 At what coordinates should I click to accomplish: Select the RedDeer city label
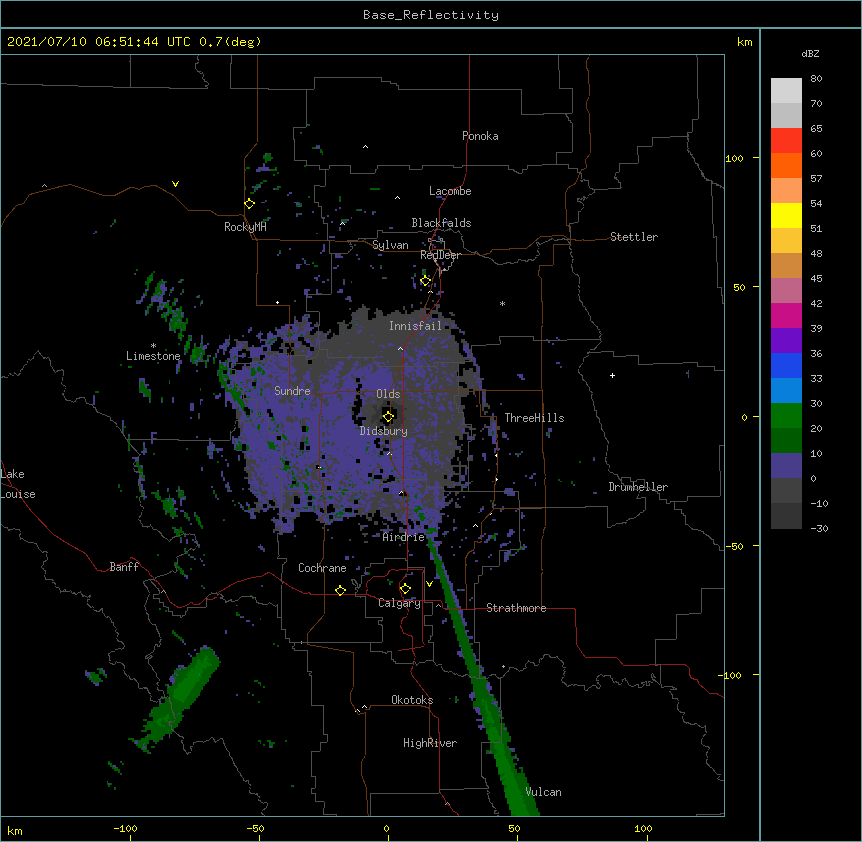(x=440, y=255)
